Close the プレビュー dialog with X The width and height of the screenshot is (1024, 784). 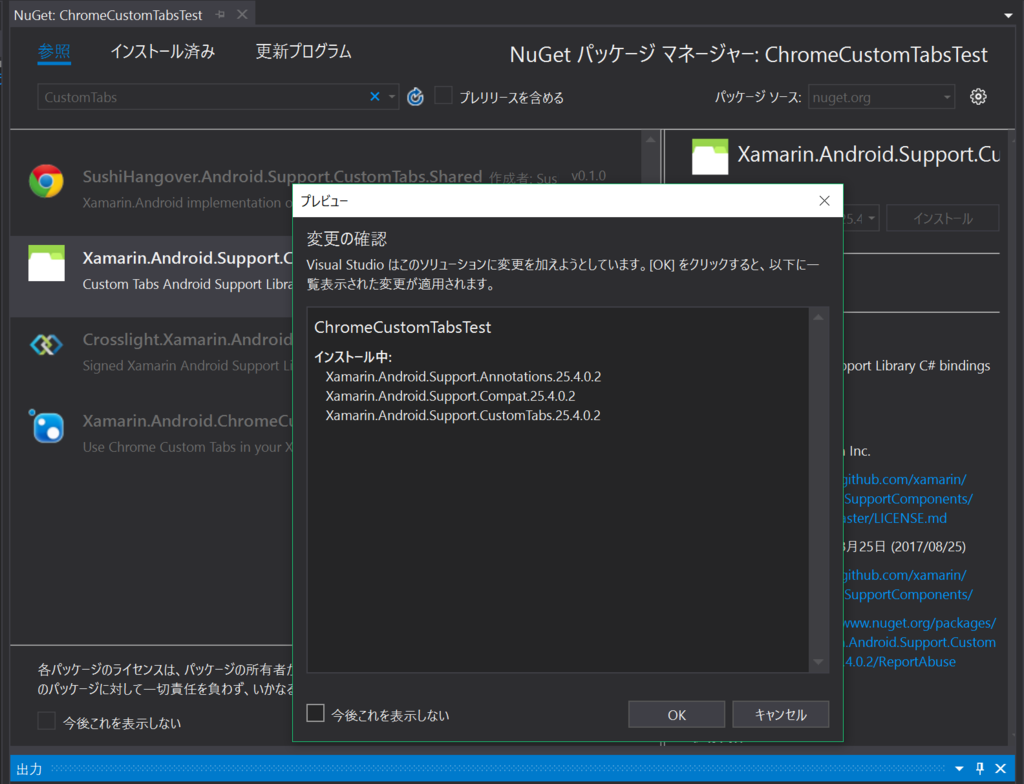pyautogui.click(x=824, y=201)
